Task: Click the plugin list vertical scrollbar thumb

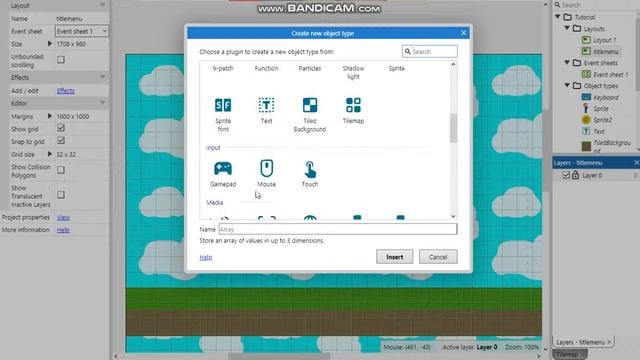Action: 453,128
